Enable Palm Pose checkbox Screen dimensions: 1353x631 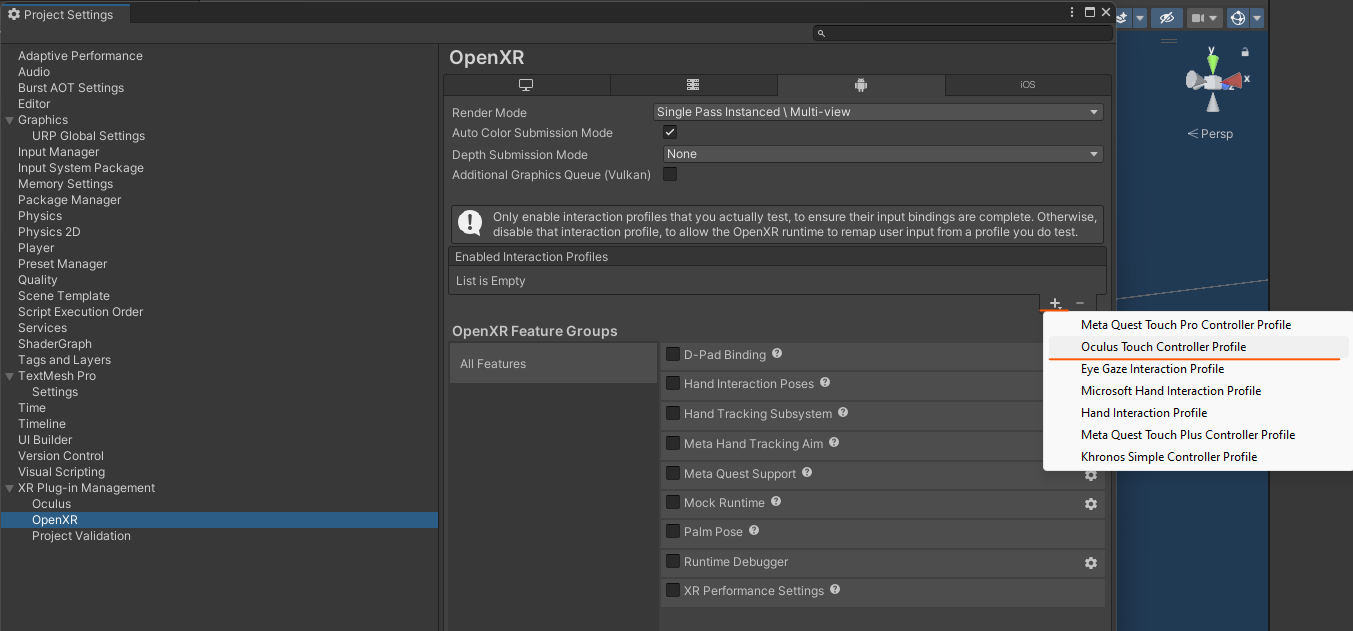click(673, 531)
